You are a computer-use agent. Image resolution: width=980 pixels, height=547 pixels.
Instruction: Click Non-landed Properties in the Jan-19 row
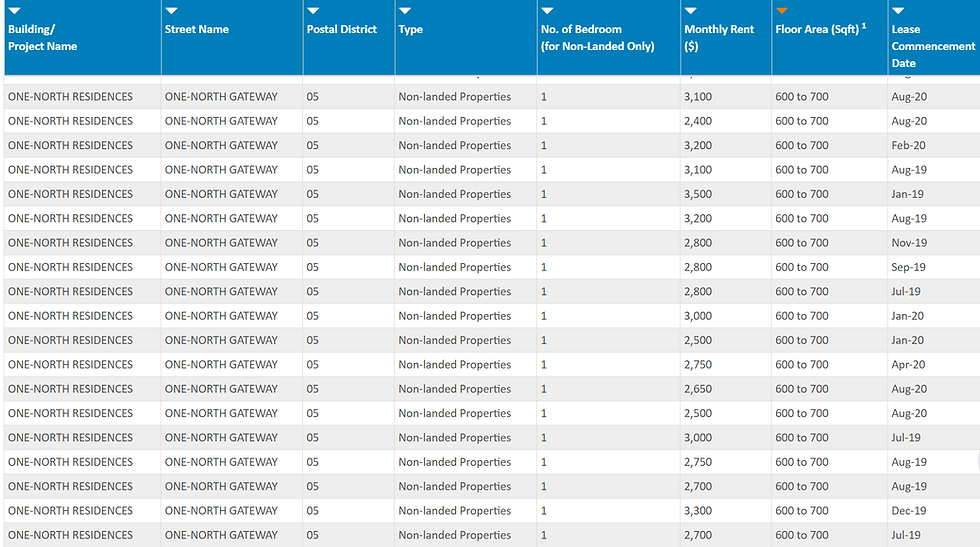(x=455, y=194)
